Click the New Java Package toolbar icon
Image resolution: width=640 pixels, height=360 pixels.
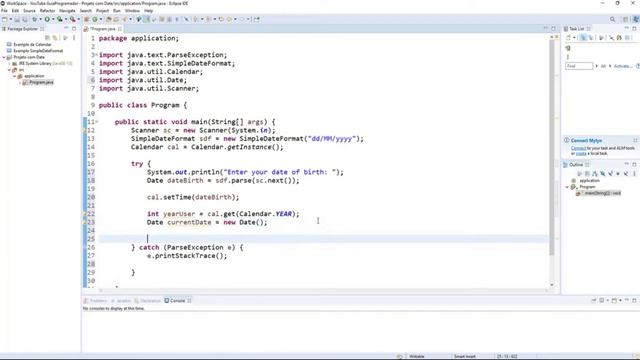click(x=87, y=19)
